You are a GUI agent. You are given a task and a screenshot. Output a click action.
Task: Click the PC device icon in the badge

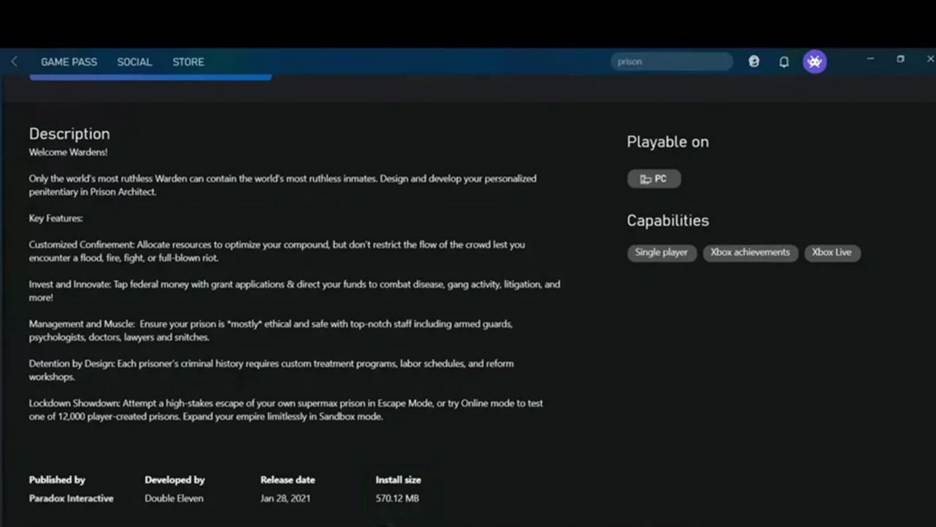[x=645, y=179]
